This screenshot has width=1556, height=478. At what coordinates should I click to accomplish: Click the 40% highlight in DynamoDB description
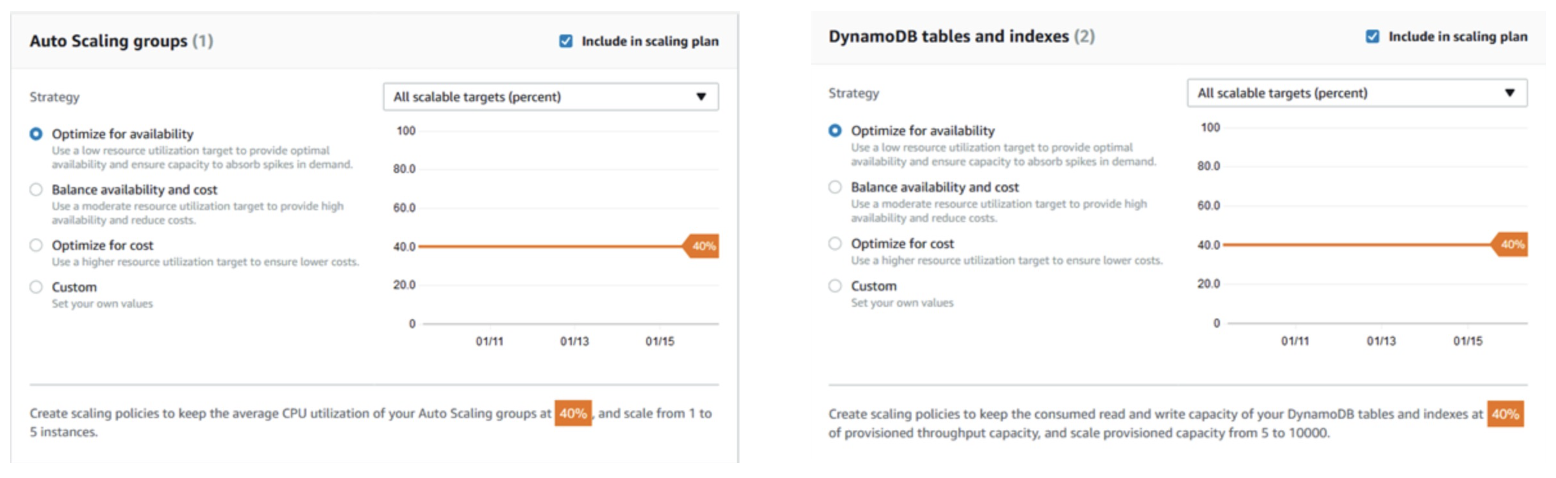[x=1505, y=414]
